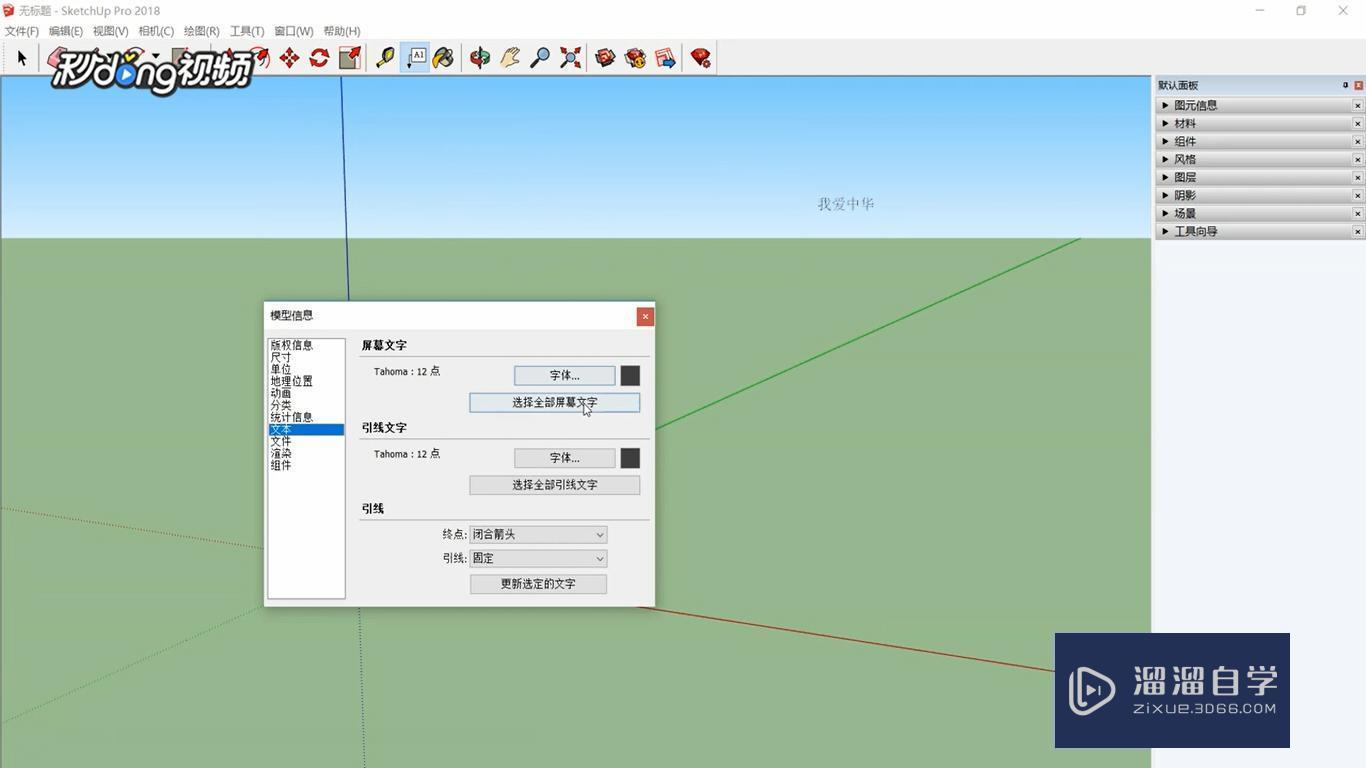Select the Tape Measure tool

click(385, 58)
